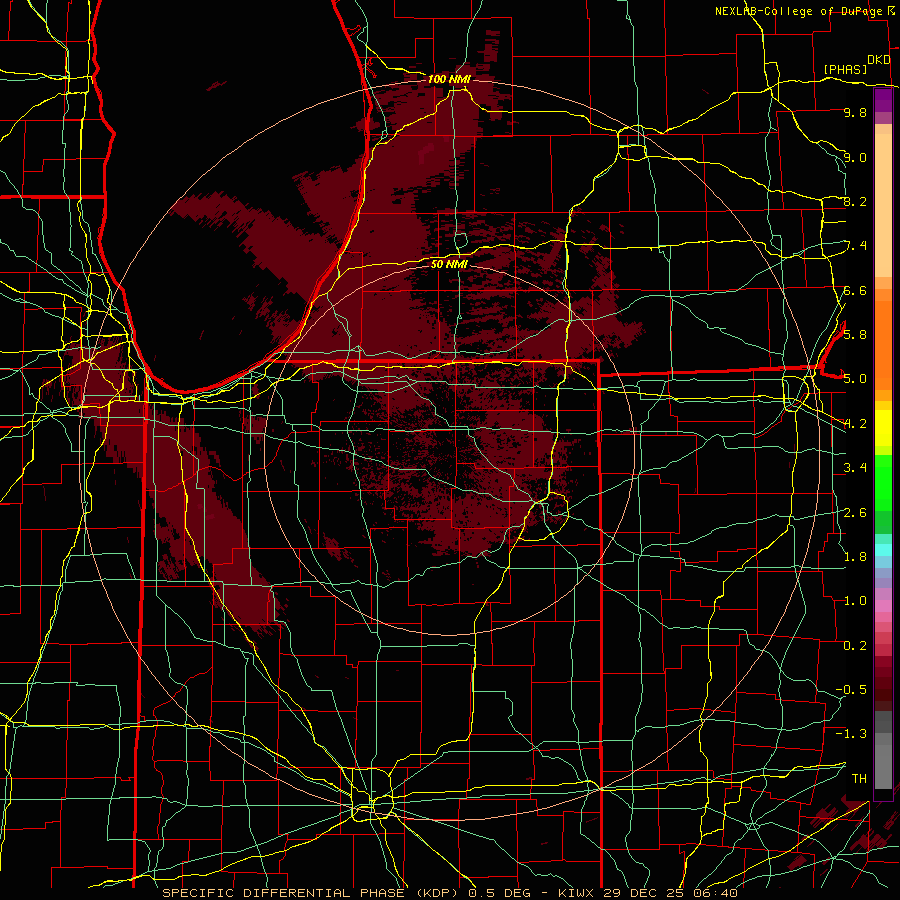Click the DKD label above the color scale
The image size is (900, 900).
[x=879, y=60]
